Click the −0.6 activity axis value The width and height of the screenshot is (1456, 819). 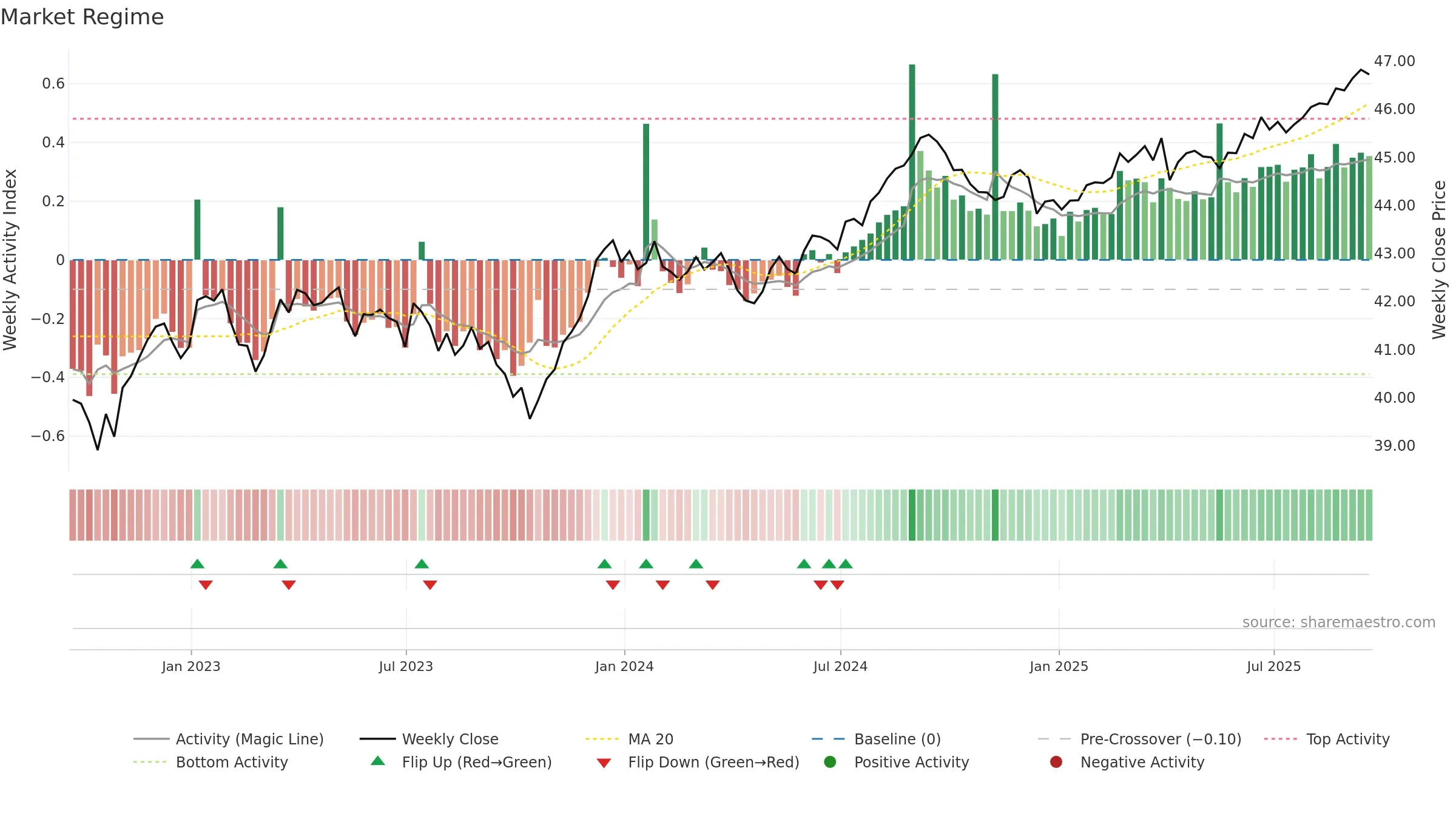pos(48,436)
